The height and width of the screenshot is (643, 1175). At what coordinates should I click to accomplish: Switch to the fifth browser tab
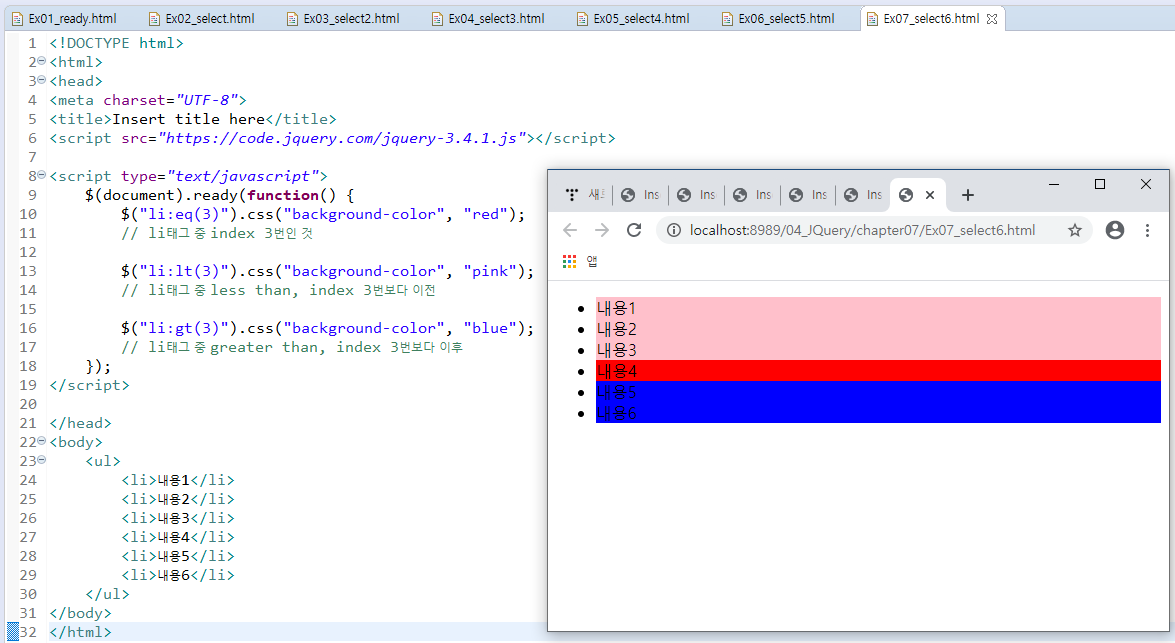808,195
